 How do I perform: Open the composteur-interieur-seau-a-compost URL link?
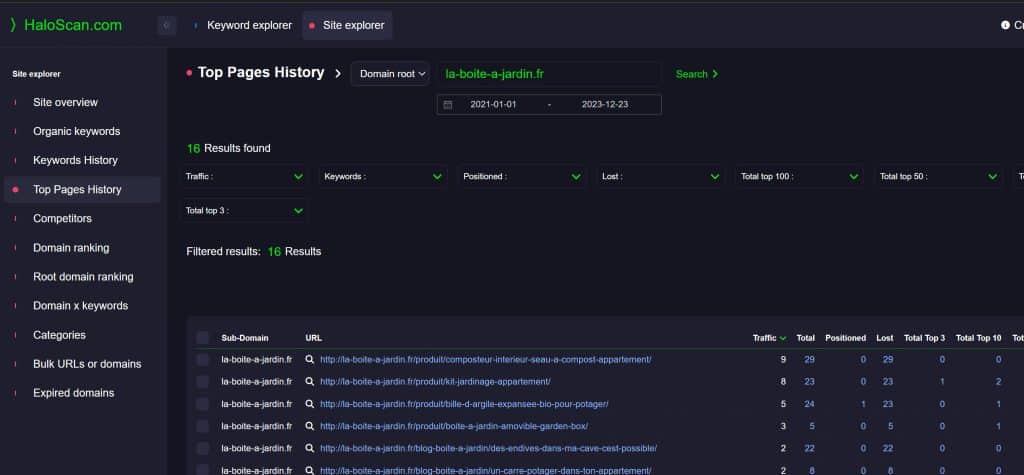tap(485, 359)
